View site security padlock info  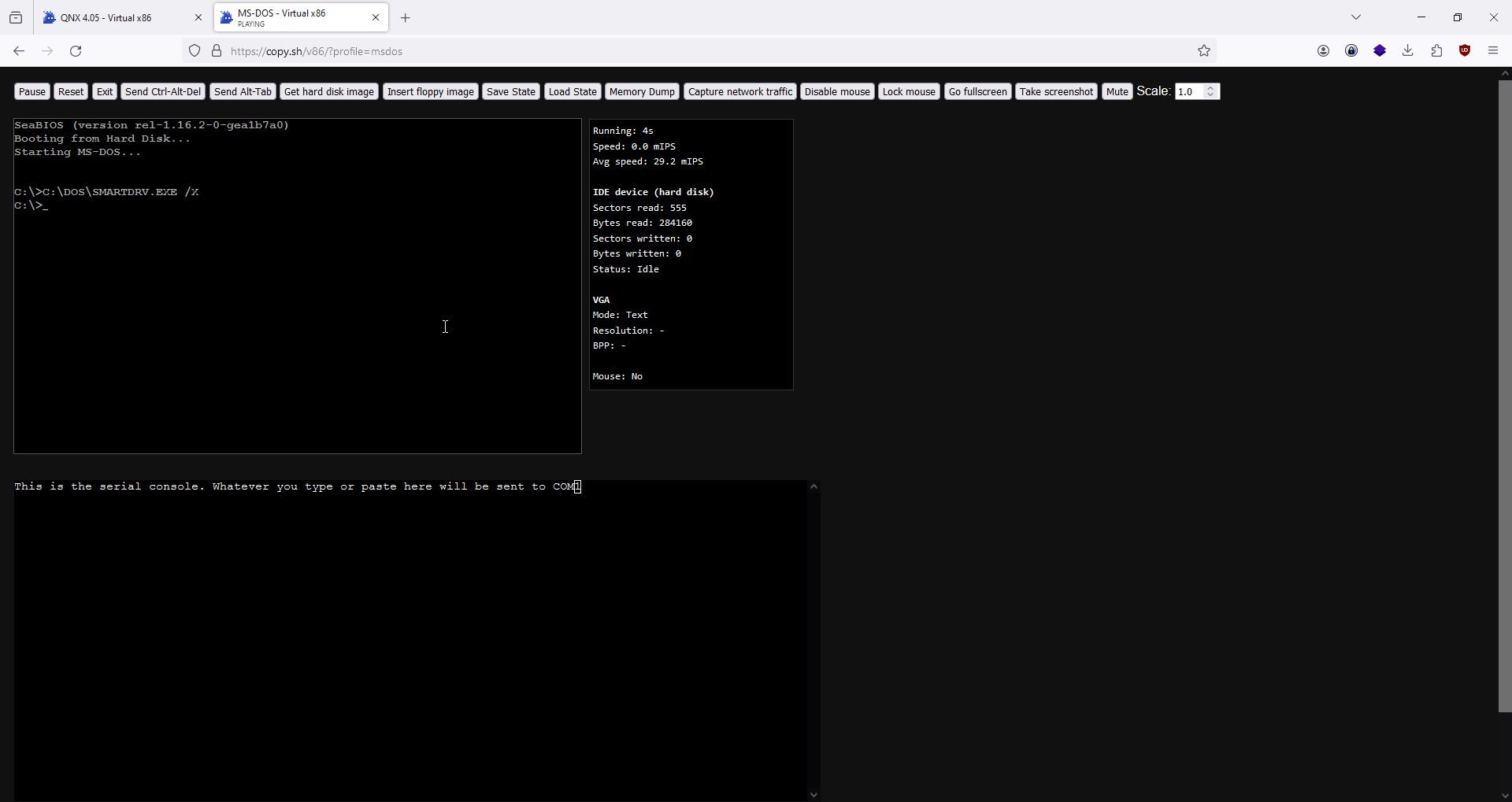(217, 51)
